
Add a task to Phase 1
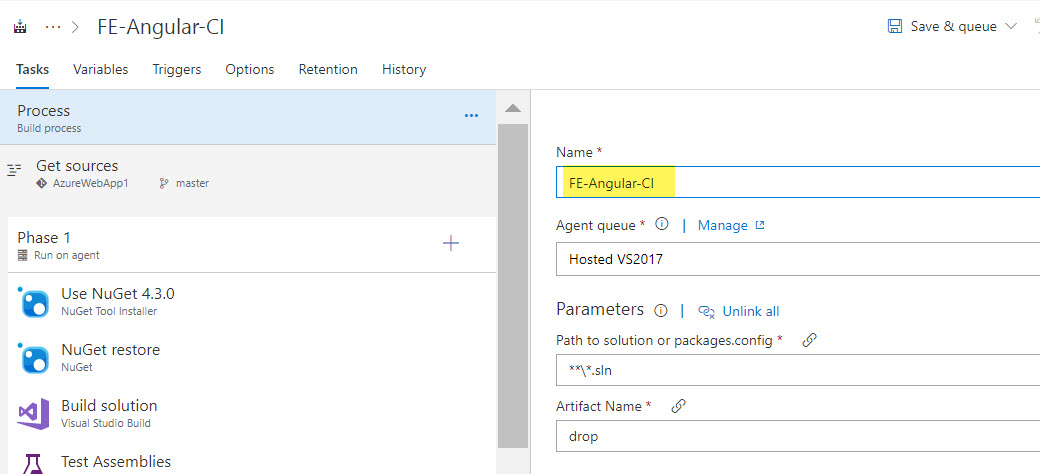point(451,243)
